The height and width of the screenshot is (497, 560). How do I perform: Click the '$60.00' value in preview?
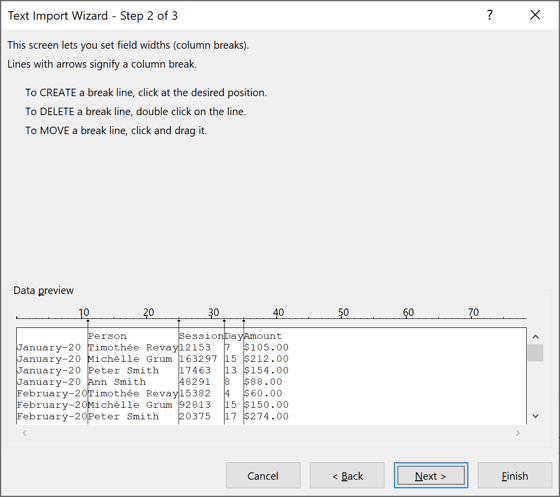[x=263, y=393]
